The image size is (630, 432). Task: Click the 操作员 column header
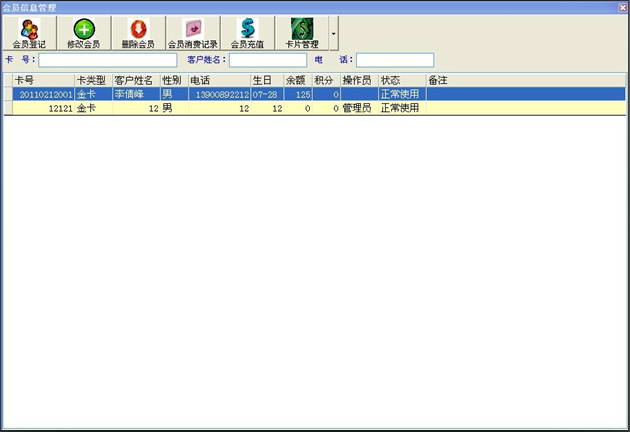(x=360, y=80)
